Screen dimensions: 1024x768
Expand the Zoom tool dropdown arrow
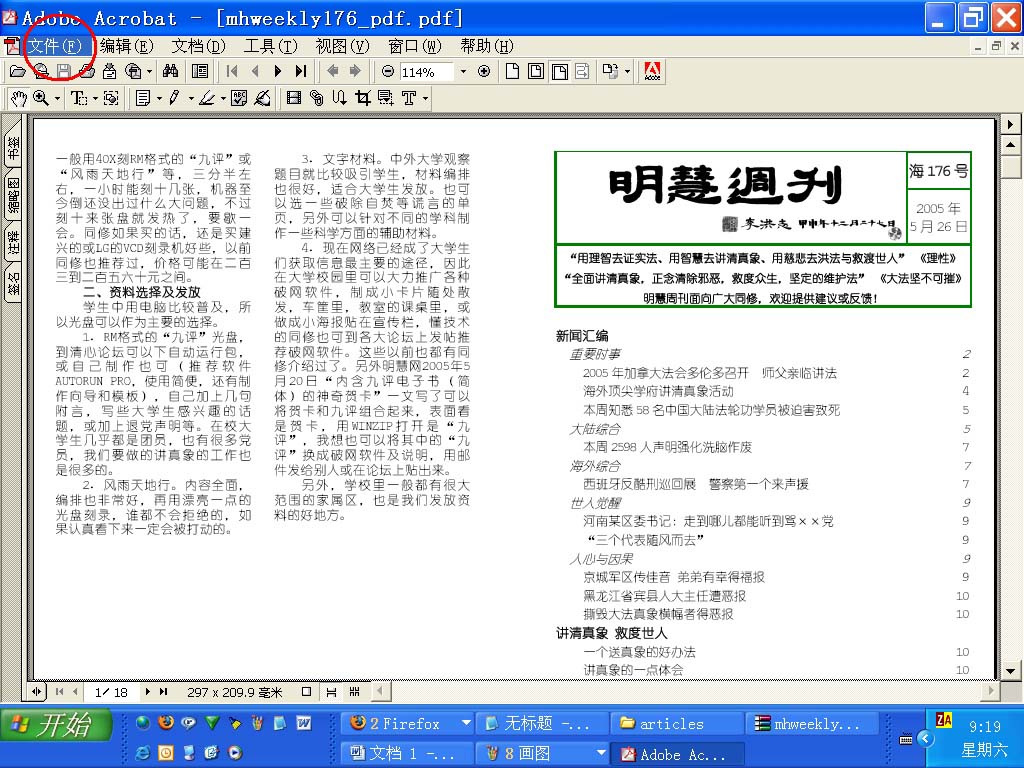57,98
